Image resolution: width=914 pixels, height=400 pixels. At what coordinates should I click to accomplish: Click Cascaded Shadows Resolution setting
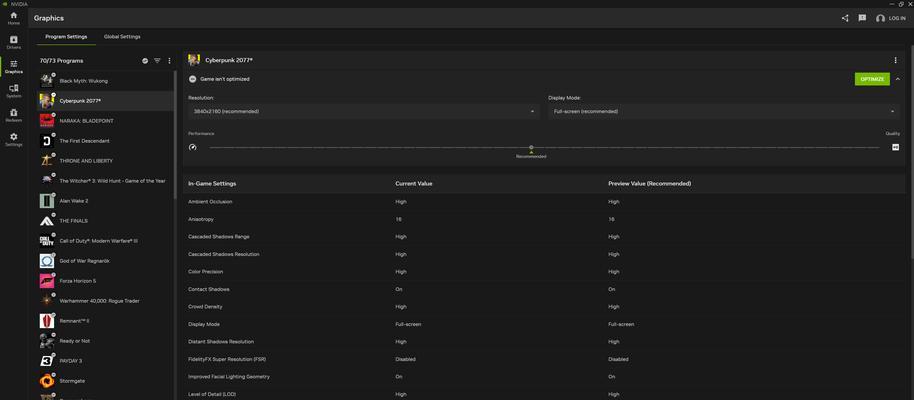click(x=224, y=254)
